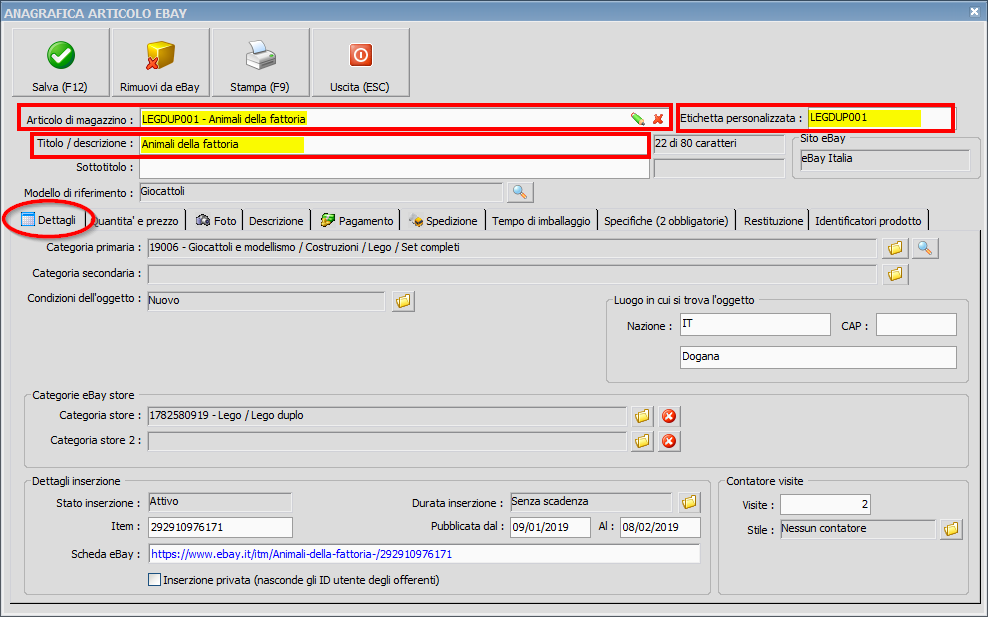Viewport: 988px width, 617px height.
Task: Open the Tempo di imballaggio tab
Action: pyautogui.click(x=541, y=221)
